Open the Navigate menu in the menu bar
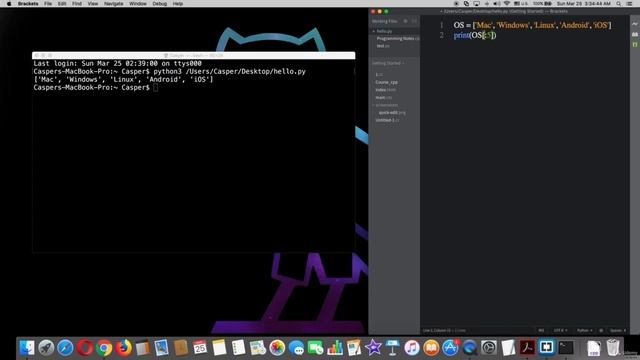The width and height of the screenshot is (640, 360). [x=113, y=4]
